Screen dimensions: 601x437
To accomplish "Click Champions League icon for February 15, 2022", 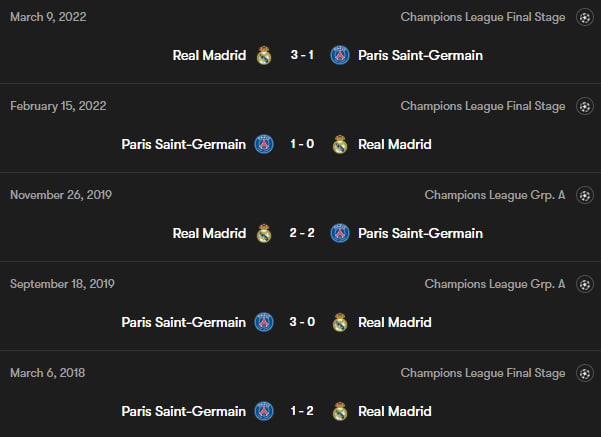I will point(585,106).
